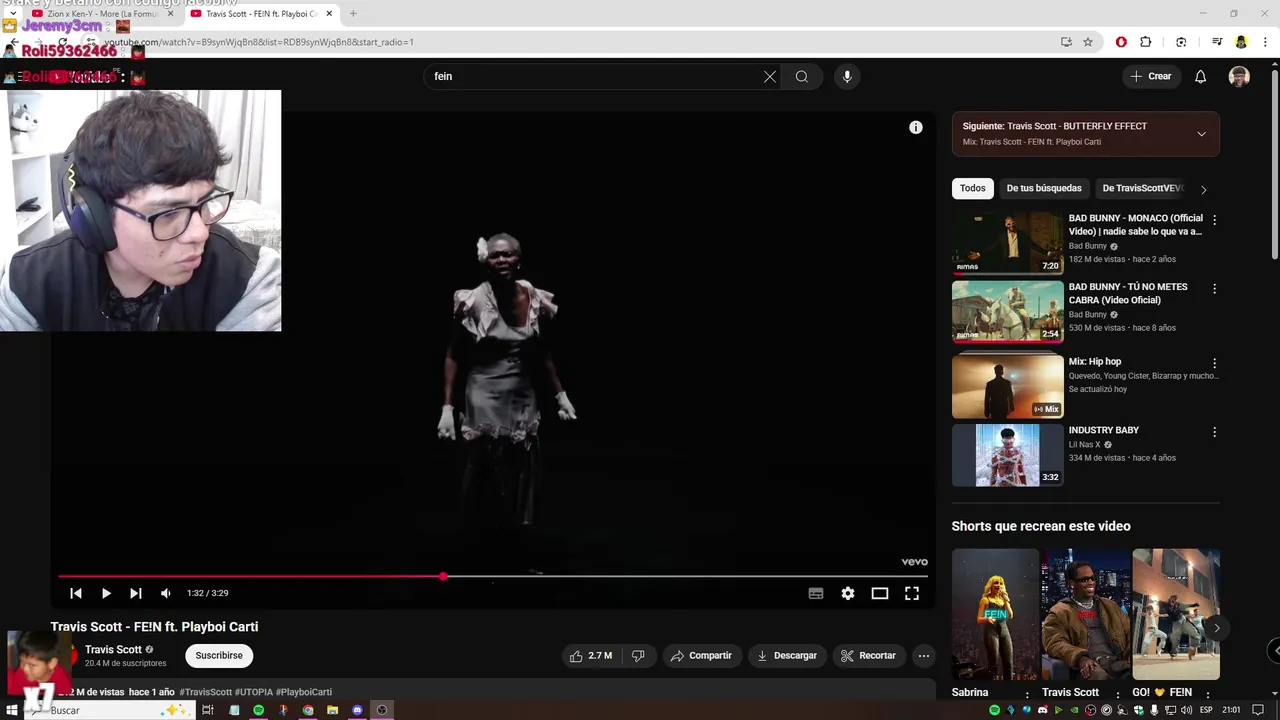1280x720 pixels.
Task: Open the GO! FE!N short thumbnail
Action: [1176, 614]
